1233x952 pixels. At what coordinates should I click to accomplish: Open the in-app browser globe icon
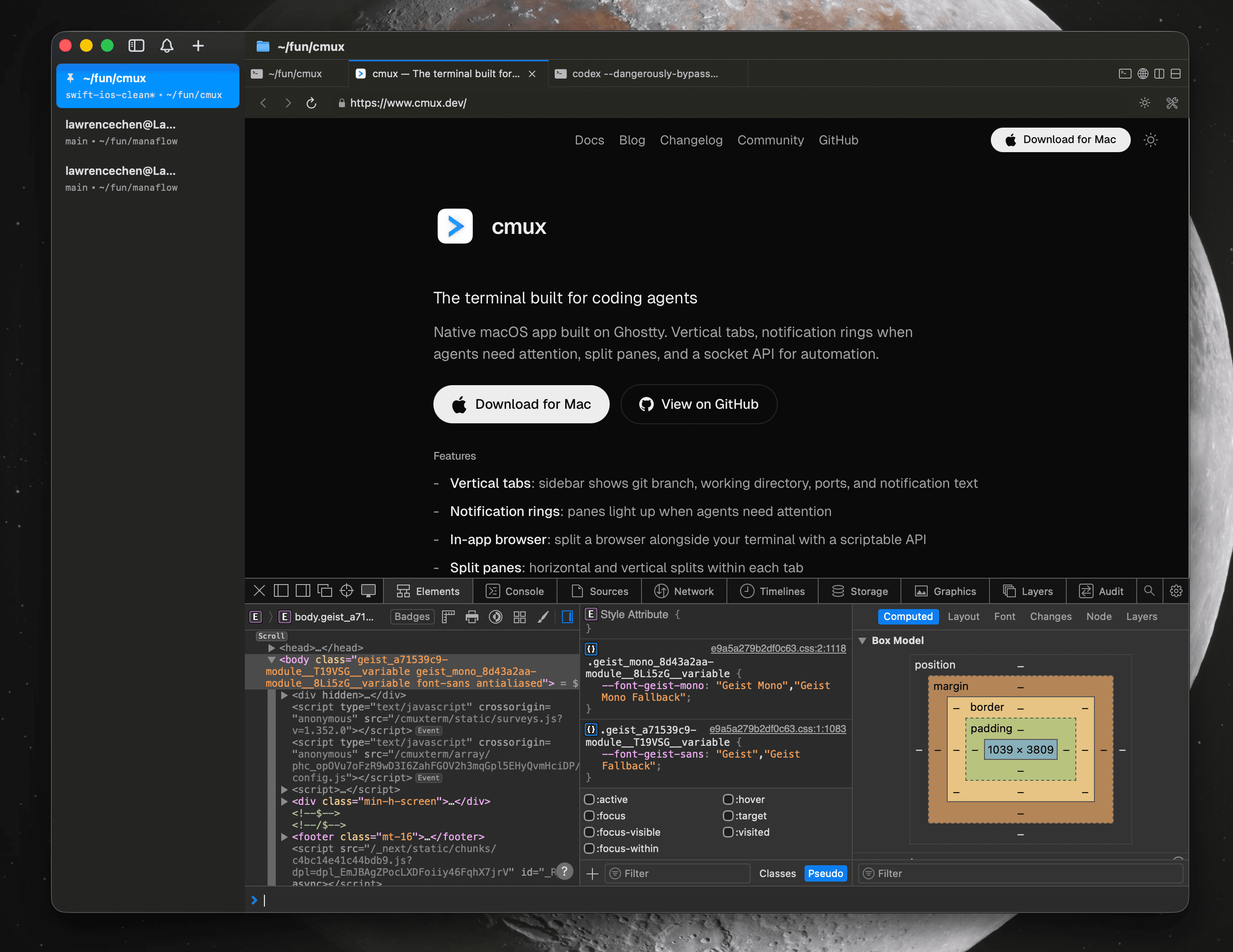pyautogui.click(x=1143, y=74)
